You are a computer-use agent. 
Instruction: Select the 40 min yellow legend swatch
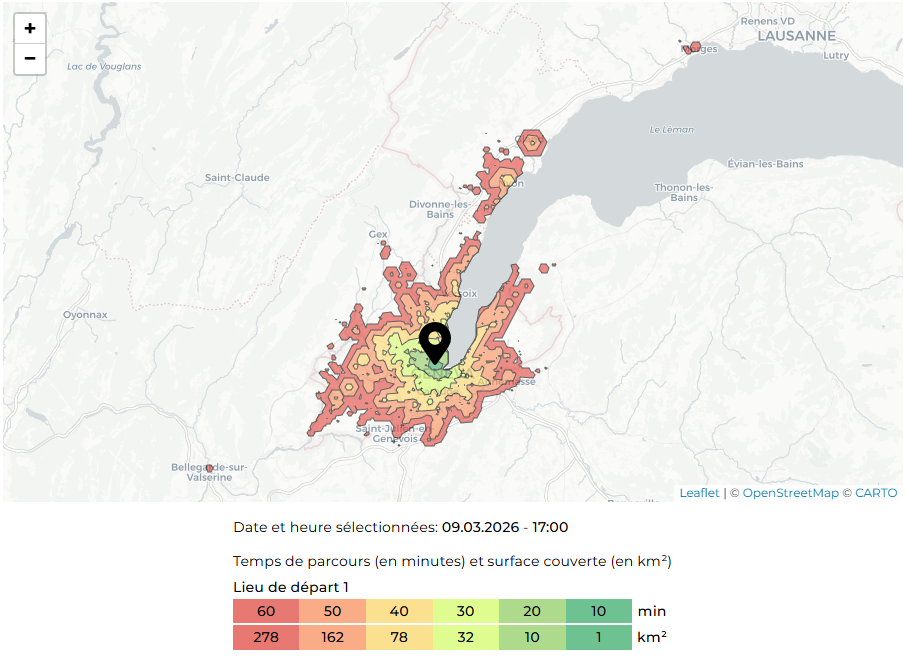tap(399, 611)
